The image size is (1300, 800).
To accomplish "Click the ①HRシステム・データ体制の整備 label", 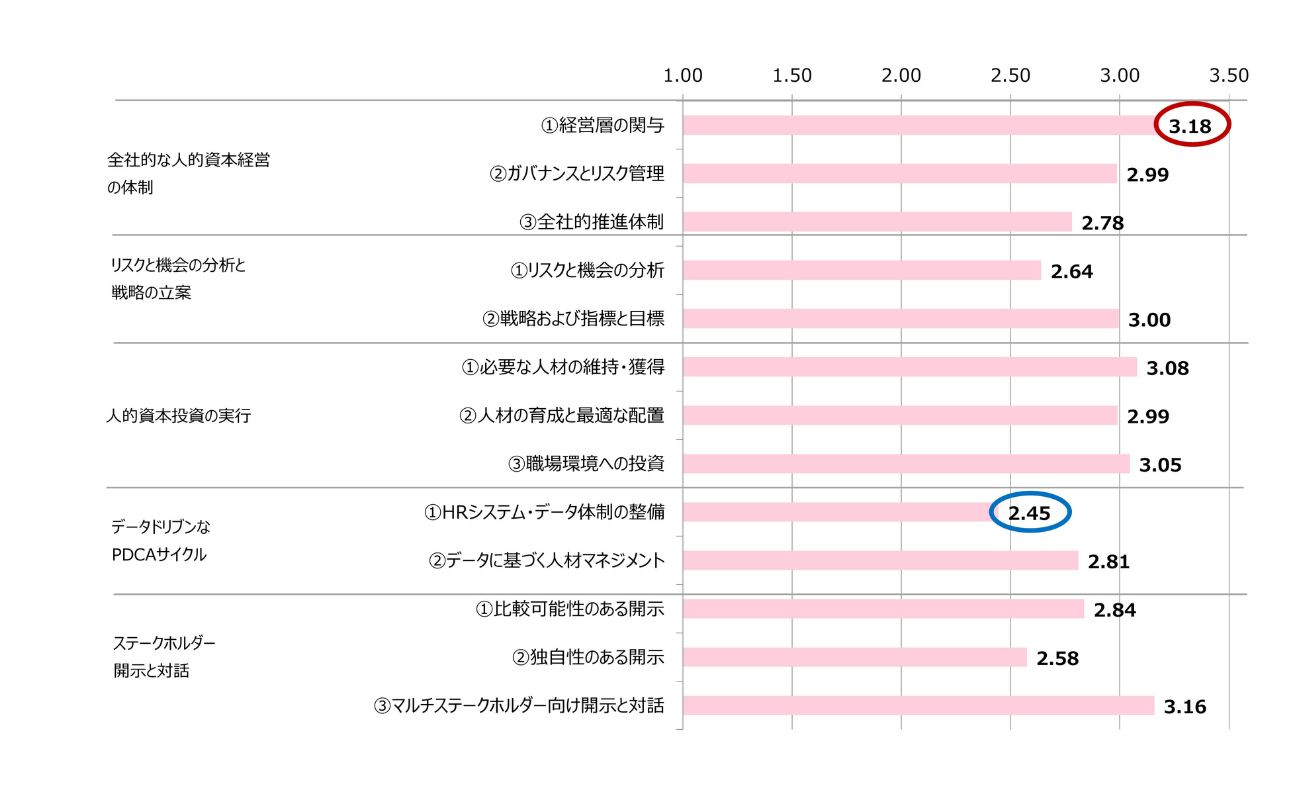I will tap(544, 512).
